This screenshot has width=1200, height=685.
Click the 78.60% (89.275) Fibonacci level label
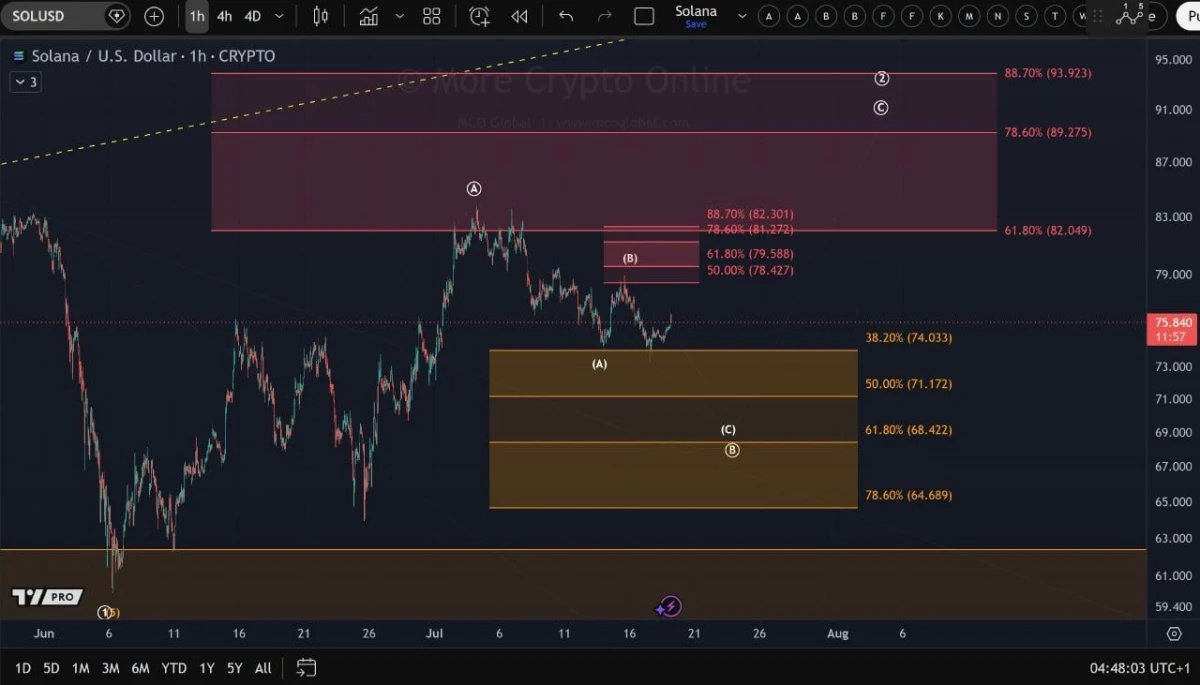(1048, 132)
